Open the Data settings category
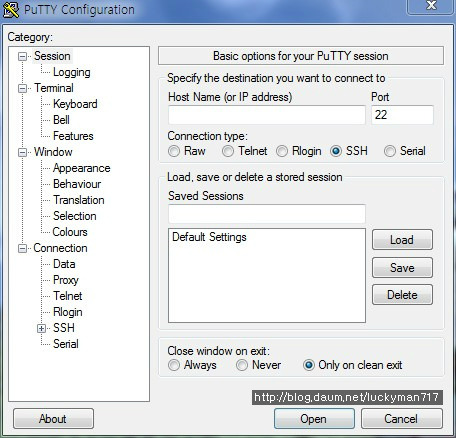This screenshot has width=456, height=438. click(x=64, y=264)
